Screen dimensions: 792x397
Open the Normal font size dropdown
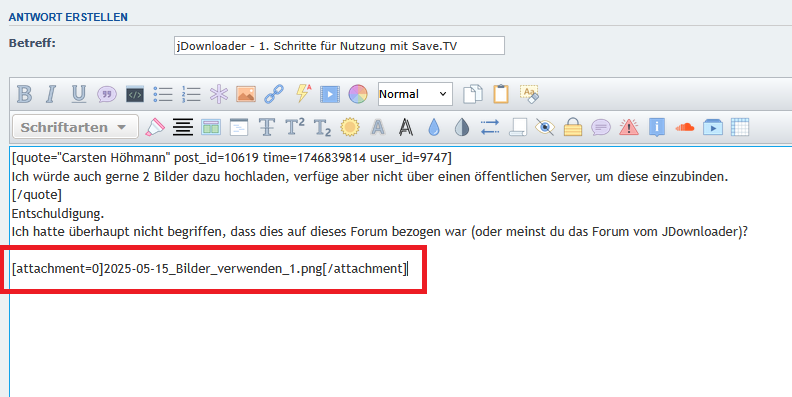(415, 94)
